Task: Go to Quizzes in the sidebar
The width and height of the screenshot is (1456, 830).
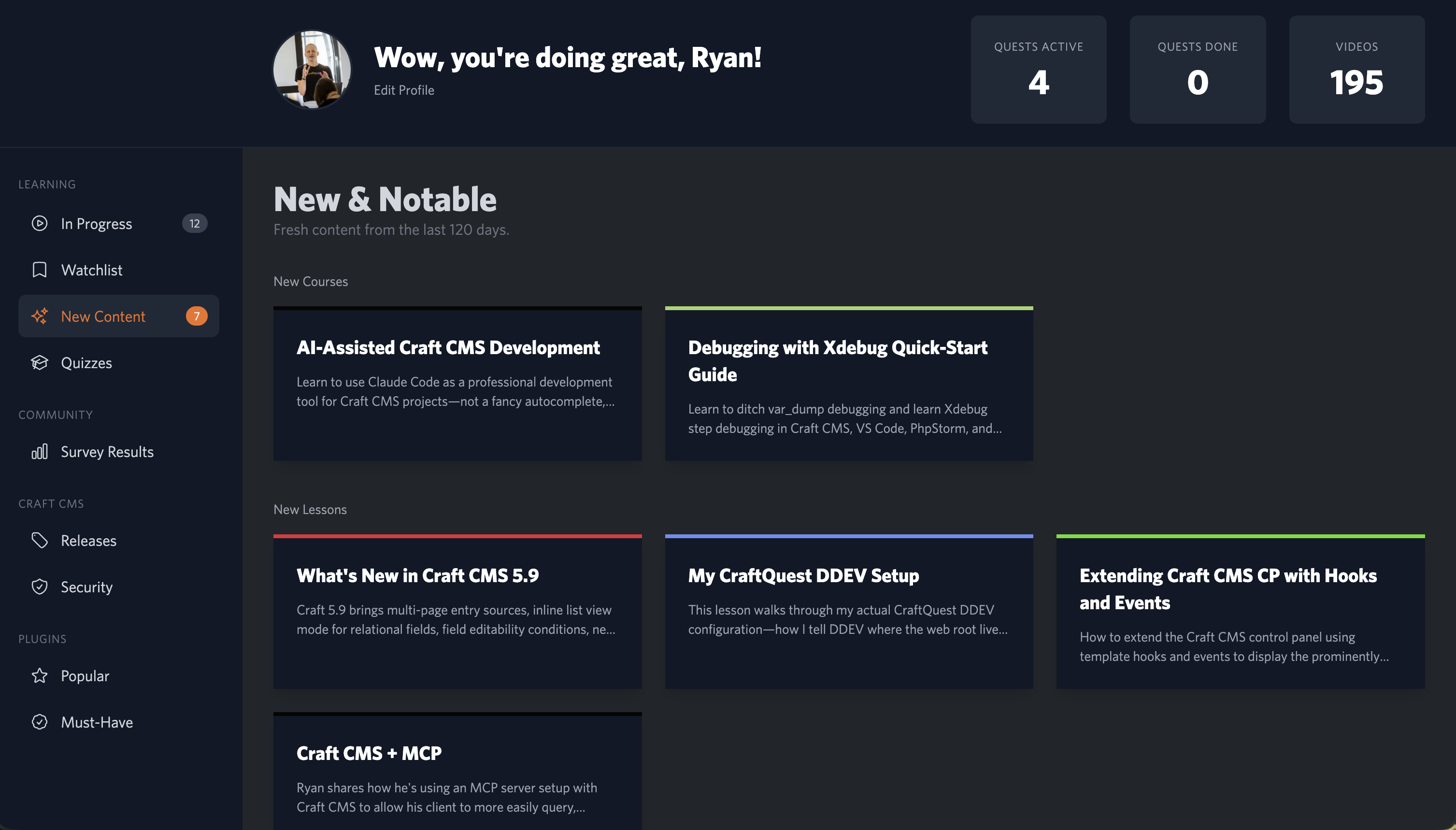Action: [86, 362]
